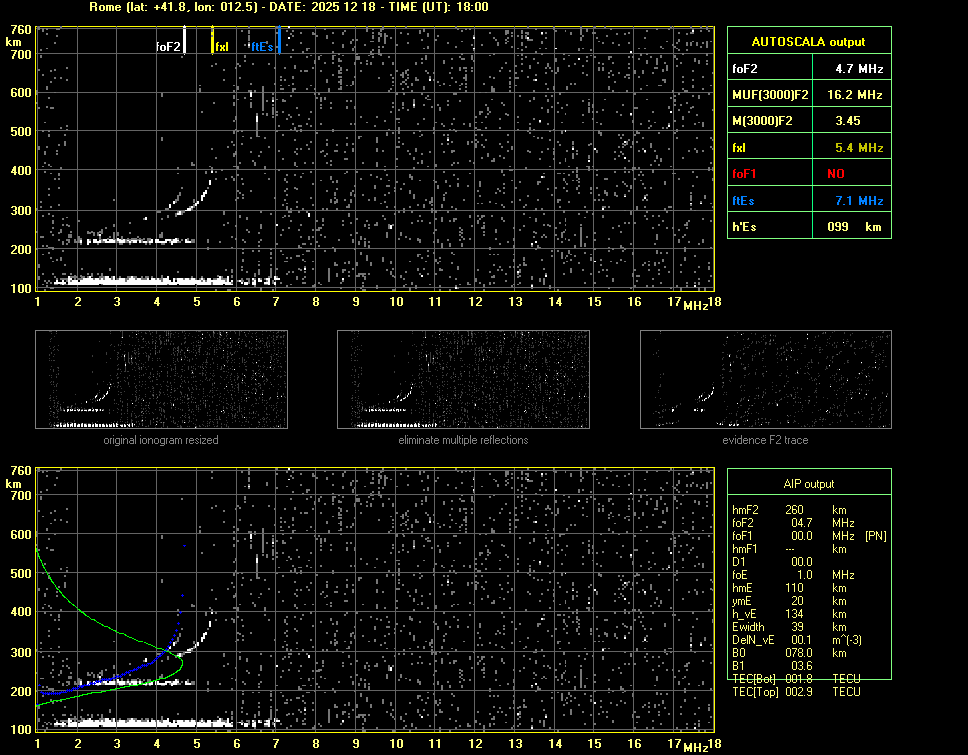Click the AUTOSCALA output table header
The height and width of the screenshot is (755, 968).
[x=808, y=42]
